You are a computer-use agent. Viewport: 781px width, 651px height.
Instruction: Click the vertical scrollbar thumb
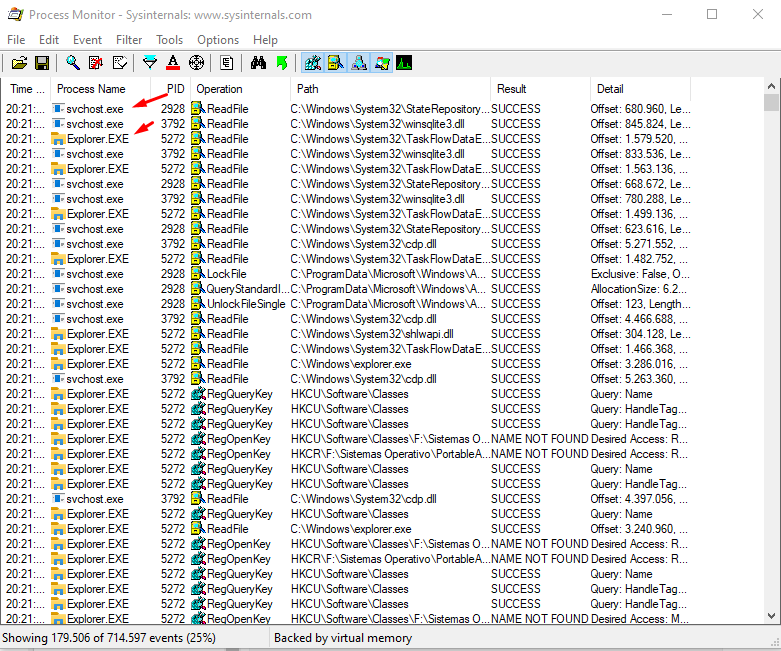pyautogui.click(x=771, y=102)
